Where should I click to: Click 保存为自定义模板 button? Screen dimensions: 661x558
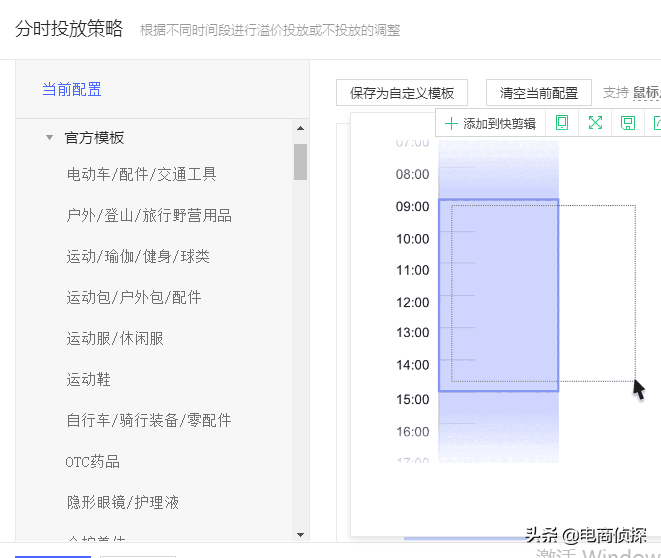tap(402, 93)
